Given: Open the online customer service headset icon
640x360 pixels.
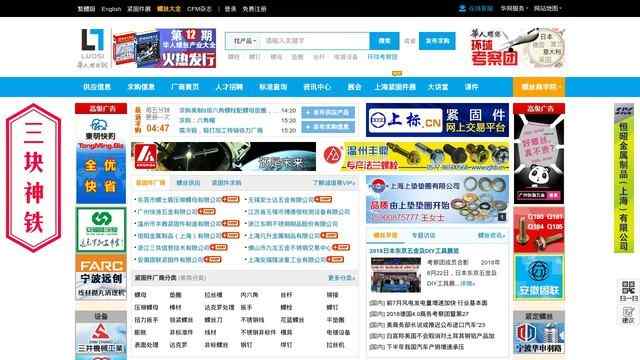Looking at the screenshot, I should click(x=462, y=8).
